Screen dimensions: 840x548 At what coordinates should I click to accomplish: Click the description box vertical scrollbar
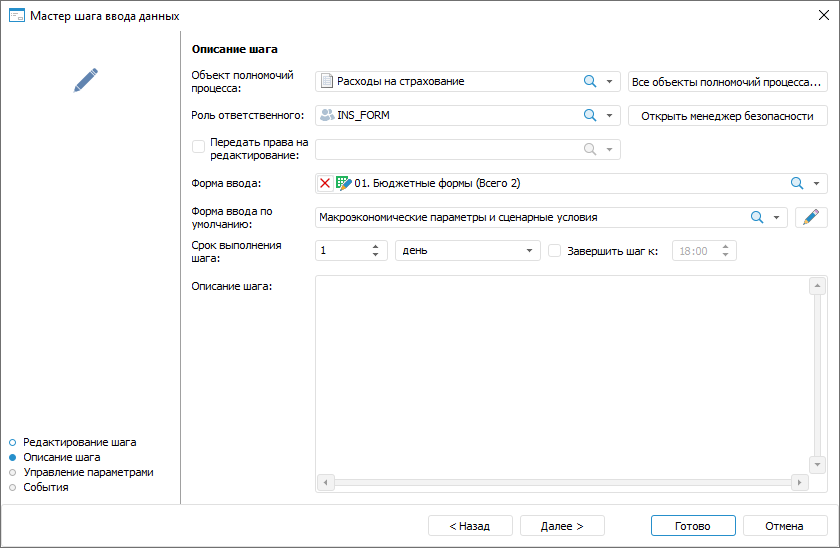[x=817, y=375]
